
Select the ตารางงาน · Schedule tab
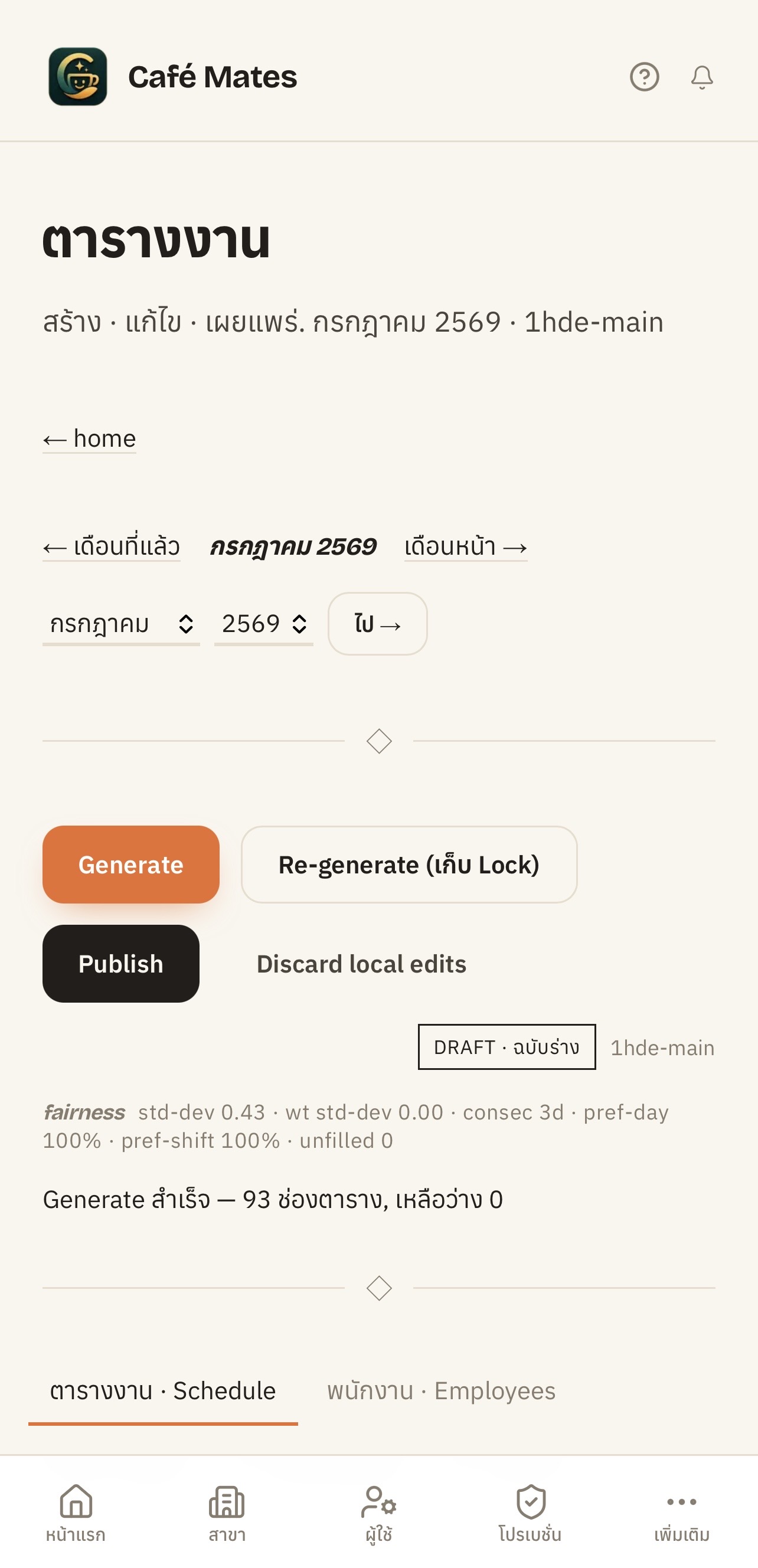point(163,1391)
